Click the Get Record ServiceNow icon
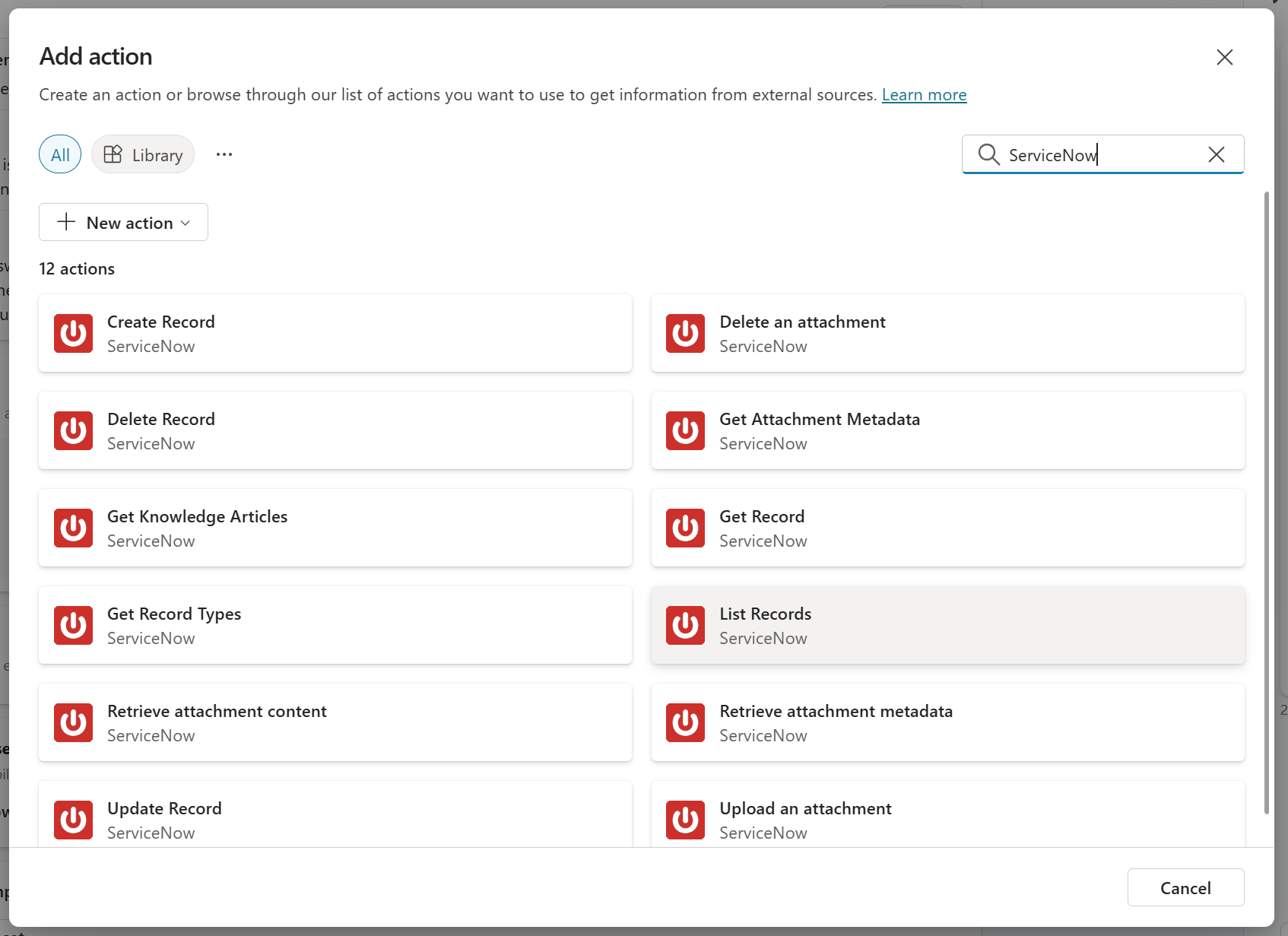Screen dimensions: 1288x936 [685, 528]
